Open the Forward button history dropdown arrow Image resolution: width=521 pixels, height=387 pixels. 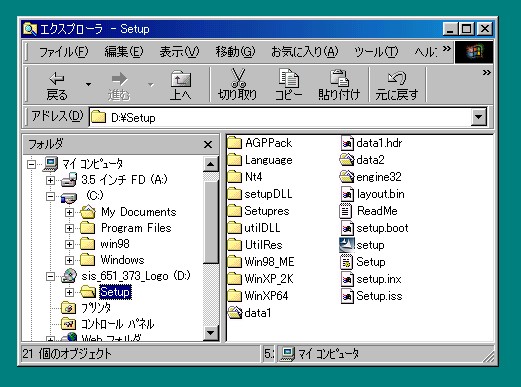(x=151, y=84)
